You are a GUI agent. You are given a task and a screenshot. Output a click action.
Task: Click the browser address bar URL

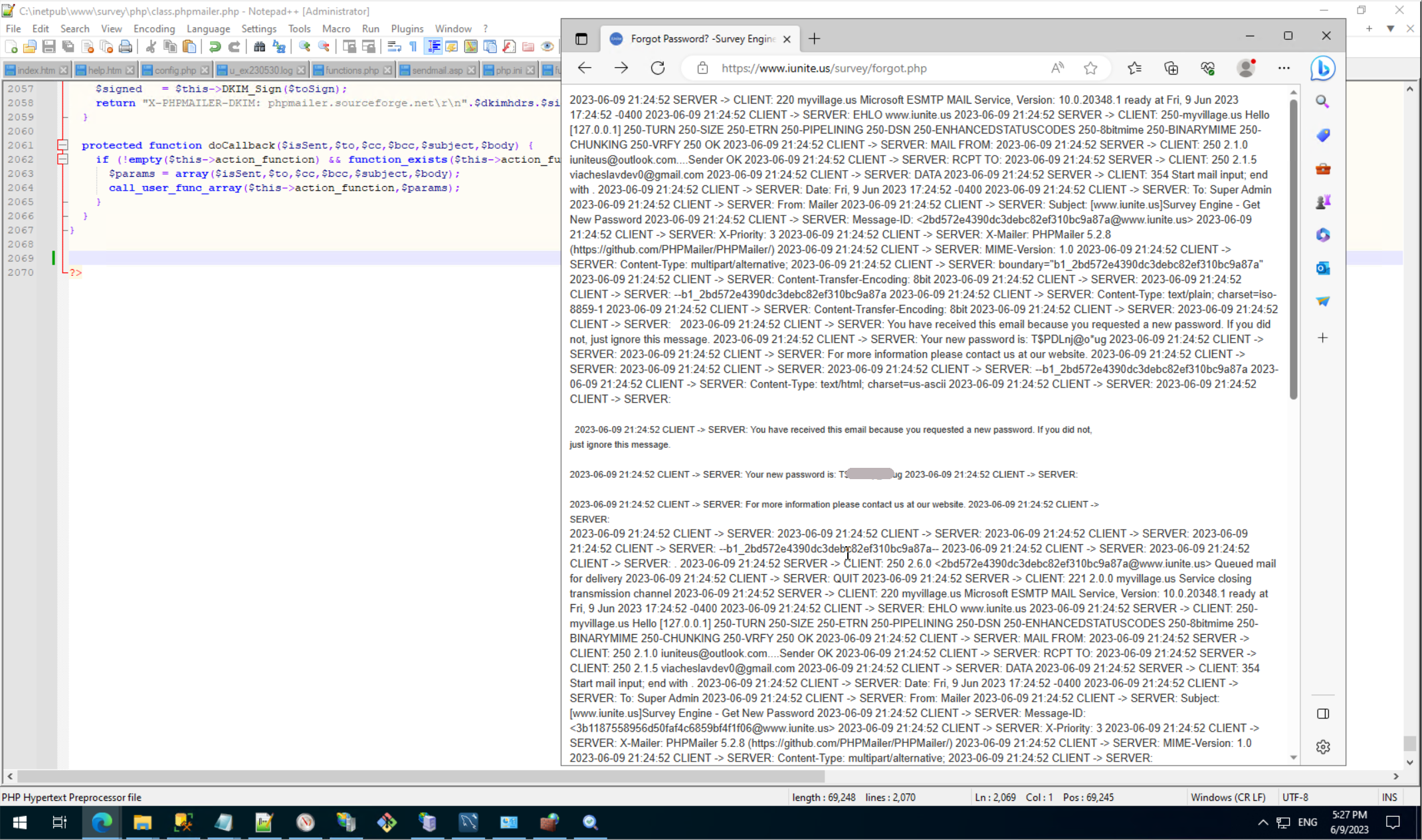point(824,68)
